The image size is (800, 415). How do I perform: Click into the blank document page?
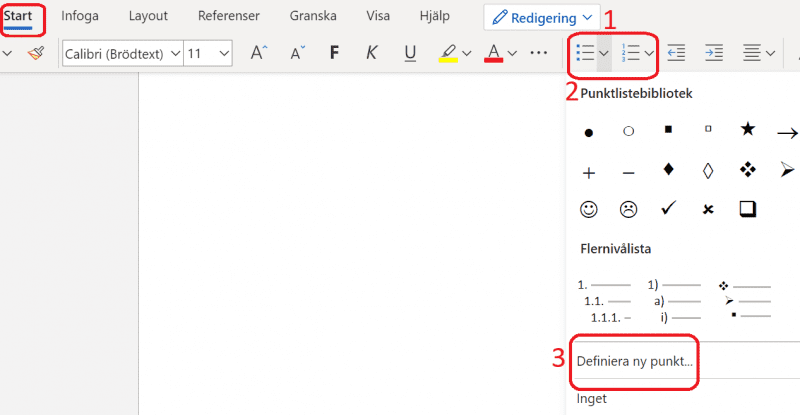[351, 244]
